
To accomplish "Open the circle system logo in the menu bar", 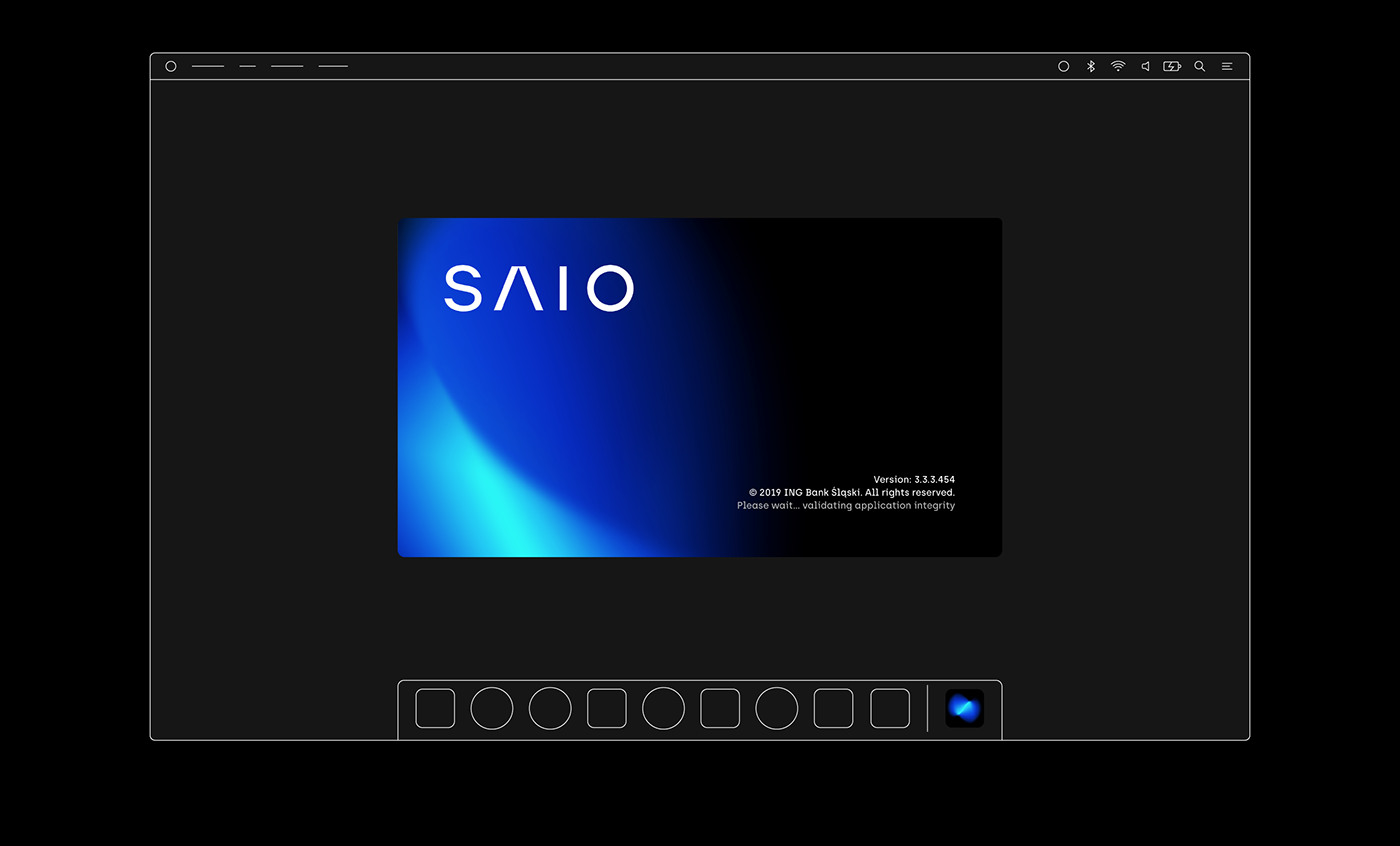I will coord(171,66).
